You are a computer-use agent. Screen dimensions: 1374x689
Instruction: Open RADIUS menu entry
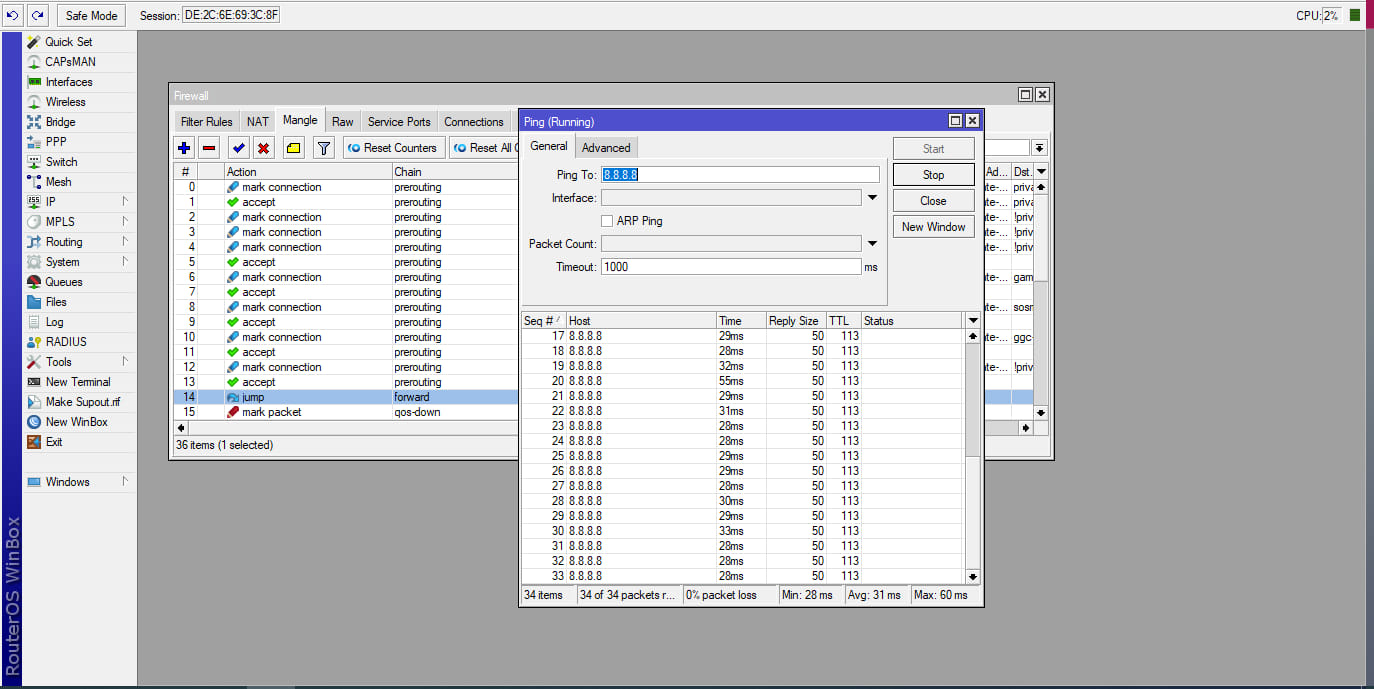click(x=66, y=342)
